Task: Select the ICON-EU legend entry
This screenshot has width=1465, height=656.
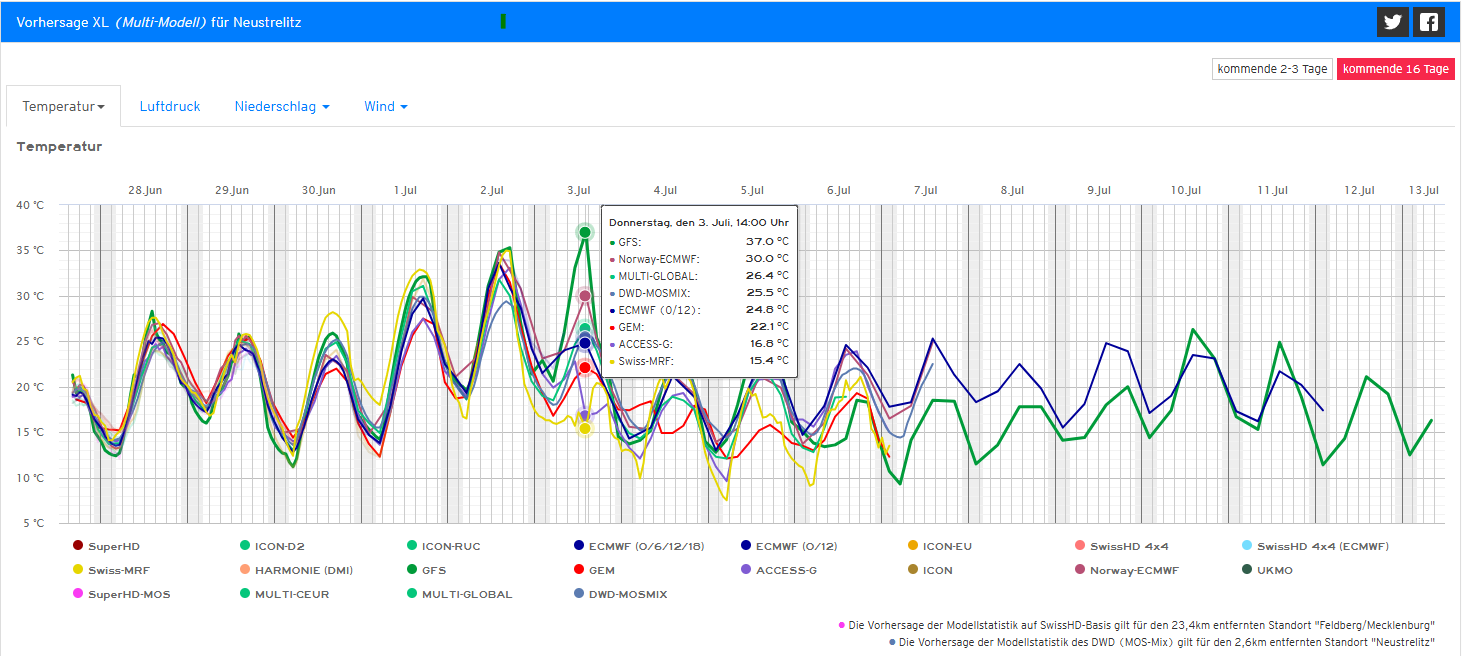Action: [x=946, y=546]
